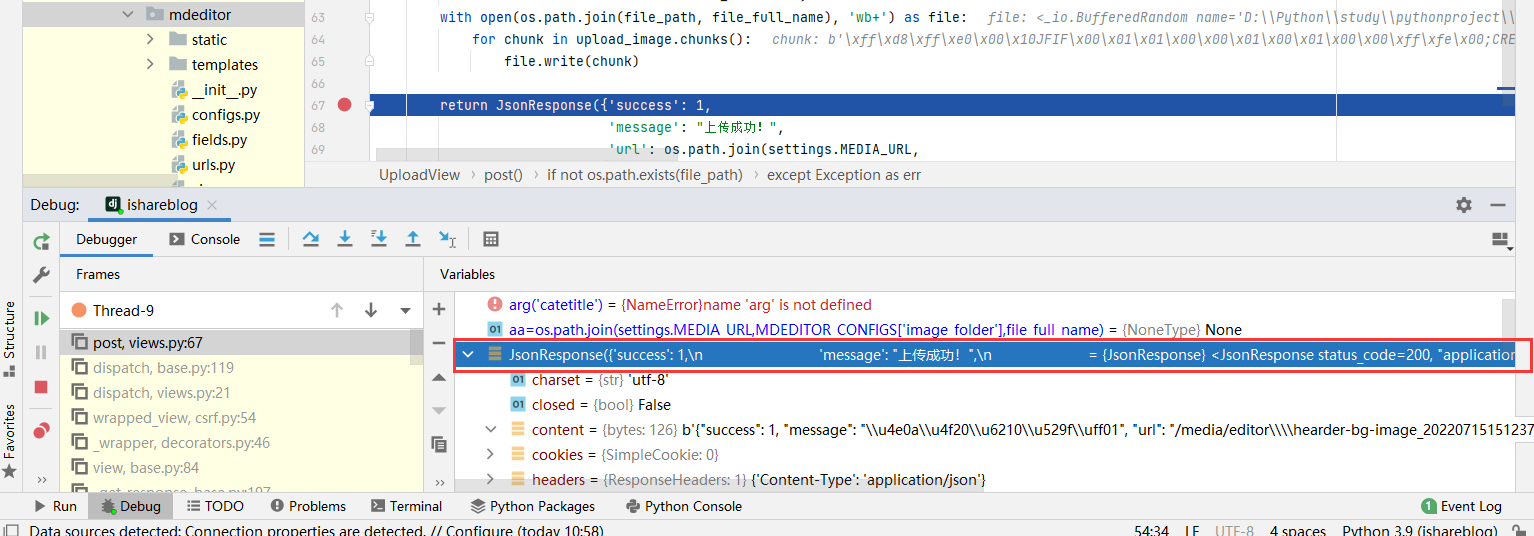Collapse the JsonResponse variable node
Screen dimensions: 1534x536
click(x=468, y=354)
